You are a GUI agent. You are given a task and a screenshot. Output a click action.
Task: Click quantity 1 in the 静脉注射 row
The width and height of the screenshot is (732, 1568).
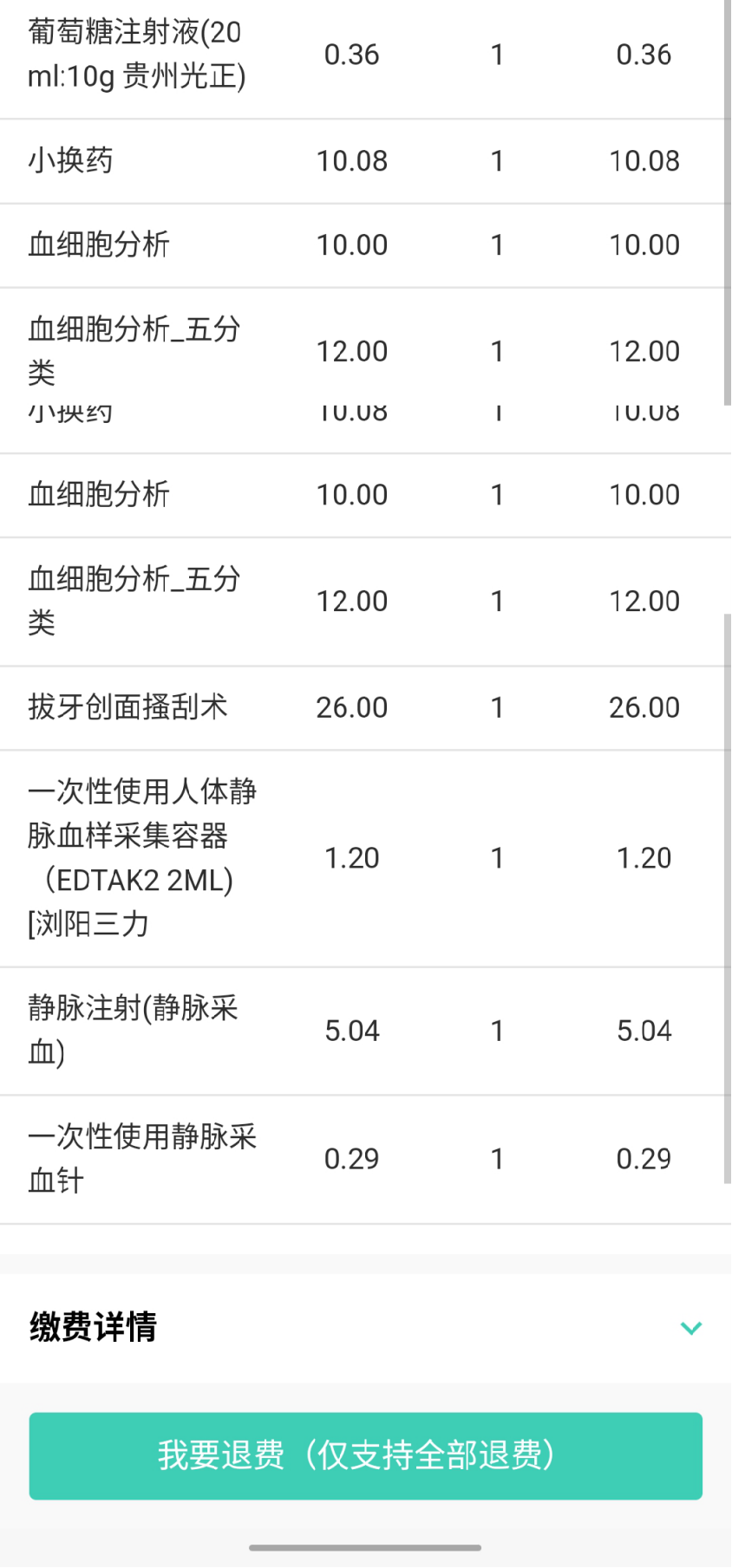click(497, 1031)
